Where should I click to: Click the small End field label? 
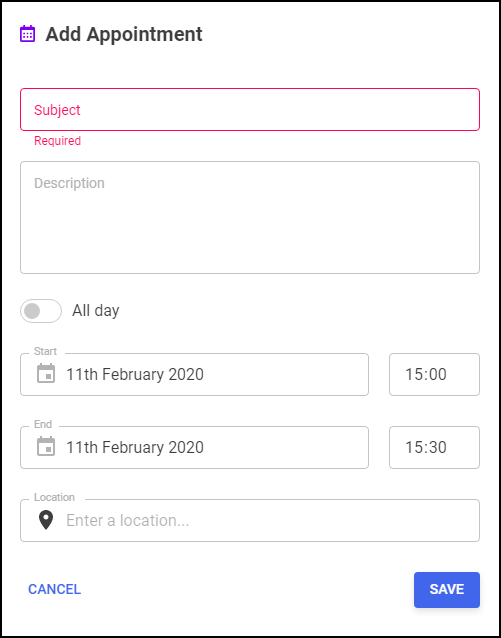43,424
